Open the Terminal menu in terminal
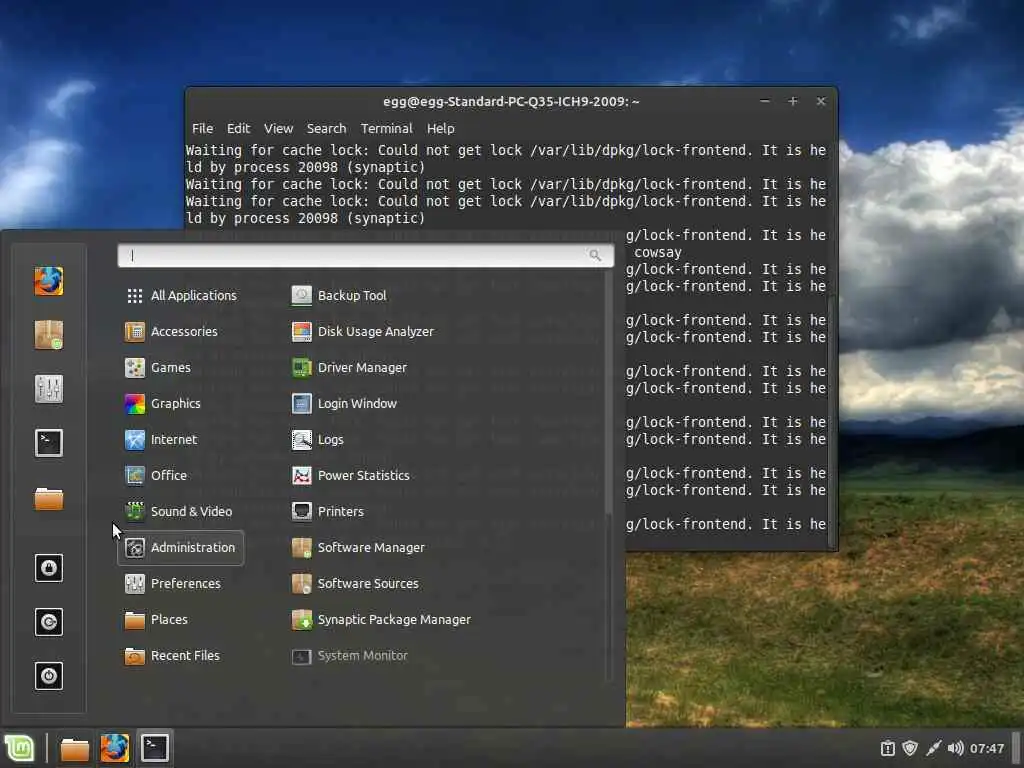 [387, 129]
